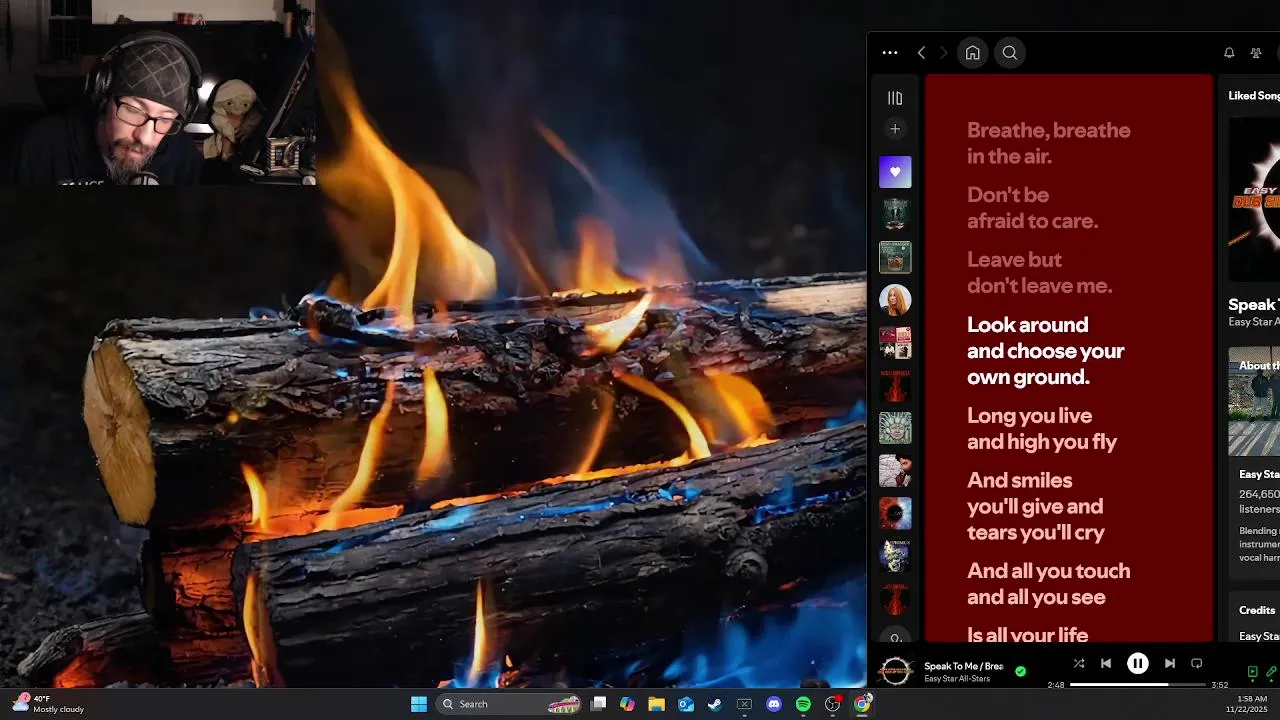Image resolution: width=1280 pixels, height=720 pixels.
Task: Open the Primus album in sidebar
Action: pos(895,556)
